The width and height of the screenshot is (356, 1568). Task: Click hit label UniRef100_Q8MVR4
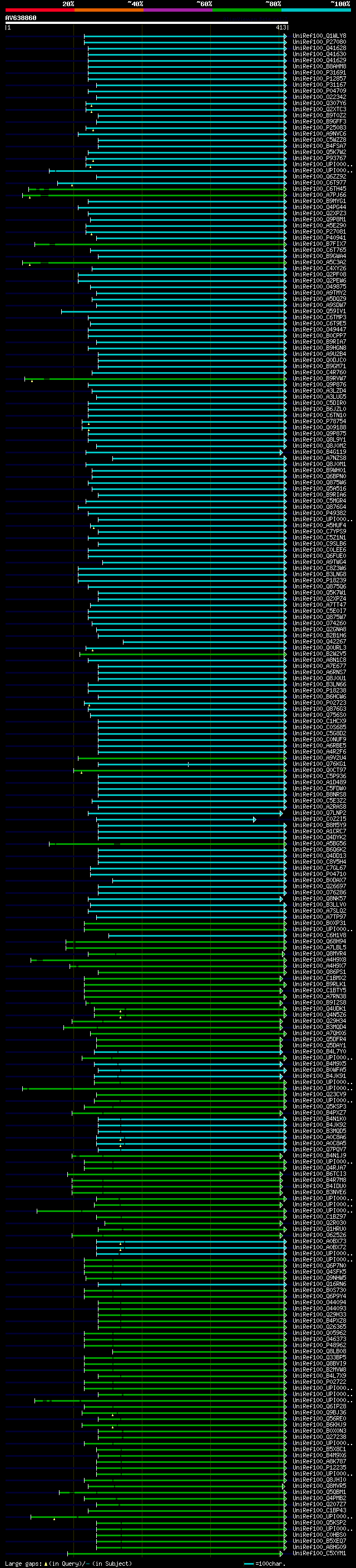pyautogui.click(x=319, y=954)
